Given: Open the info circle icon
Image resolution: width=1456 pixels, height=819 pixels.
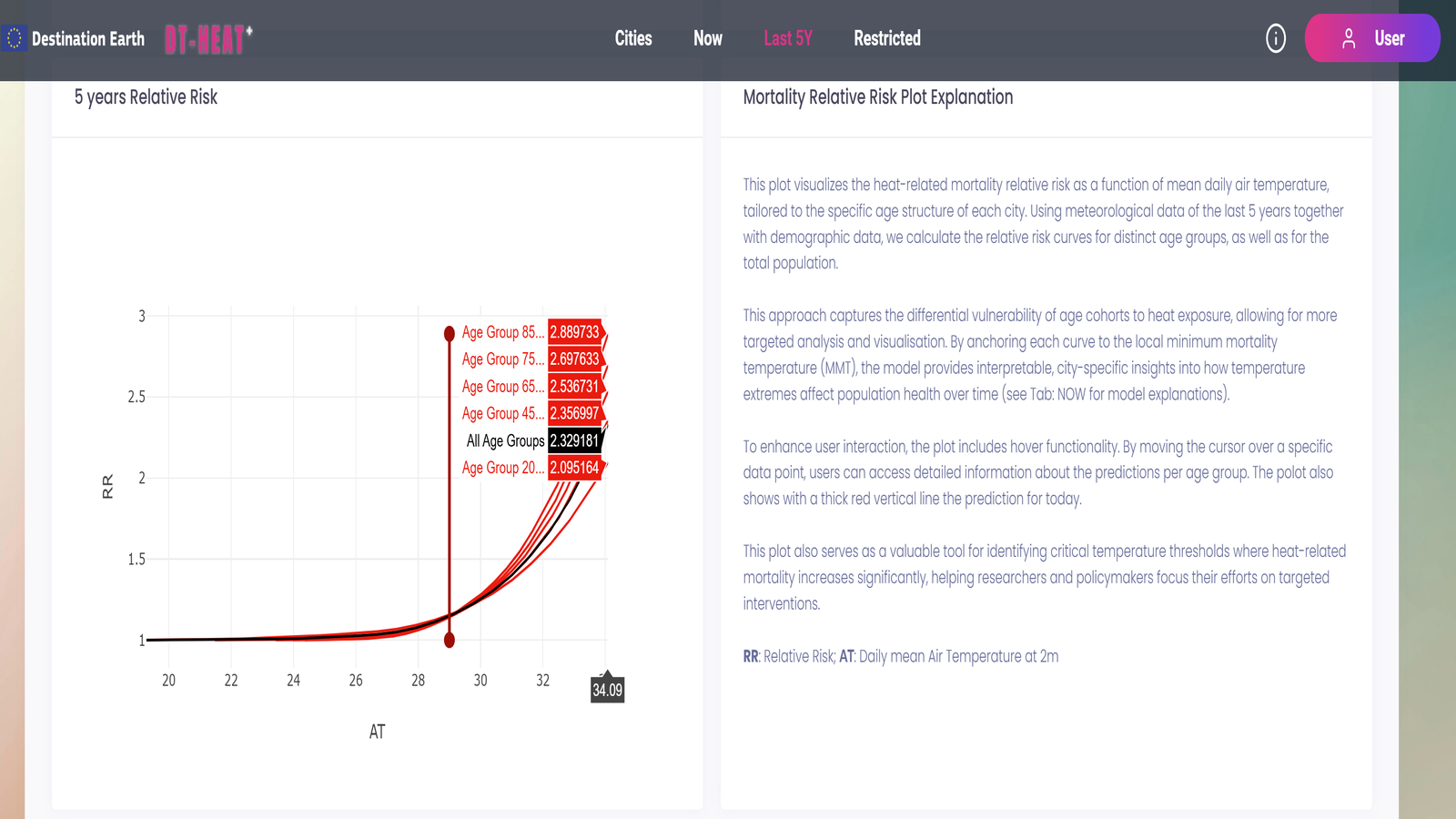Looking at the screenshot, I should click(x=1276, y=39).
